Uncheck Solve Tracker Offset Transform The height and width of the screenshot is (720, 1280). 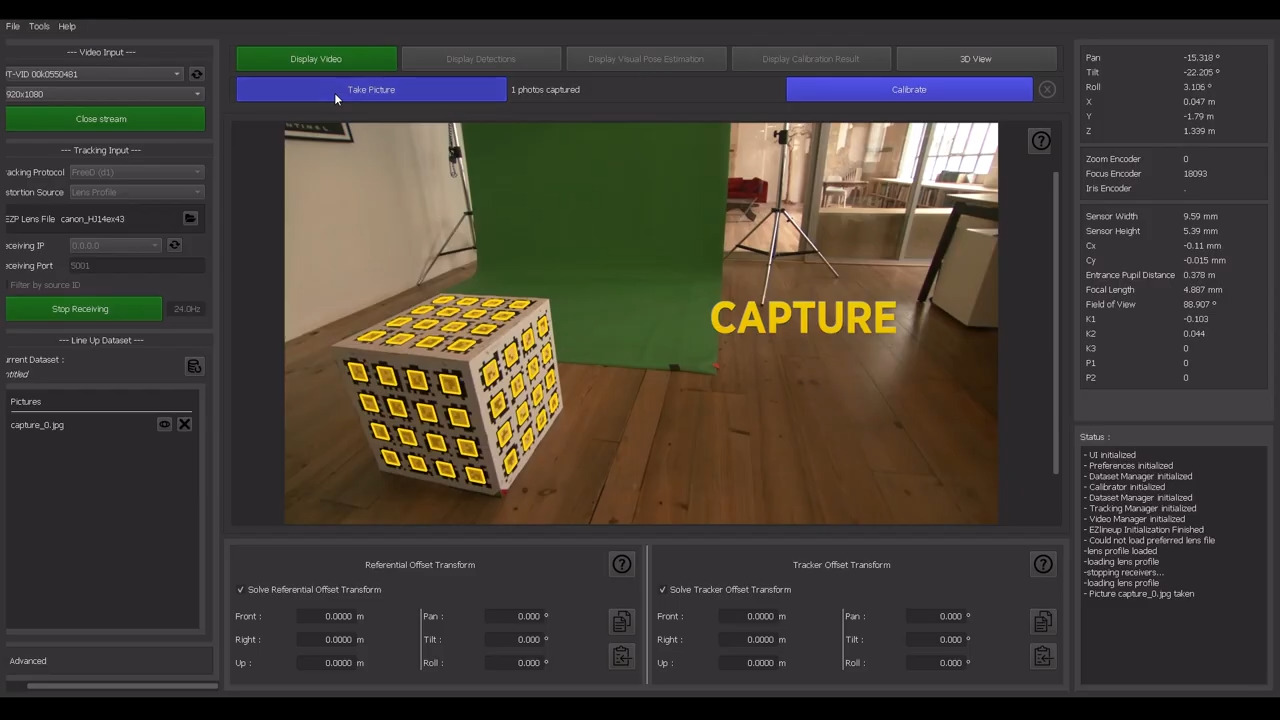(662, 590)
